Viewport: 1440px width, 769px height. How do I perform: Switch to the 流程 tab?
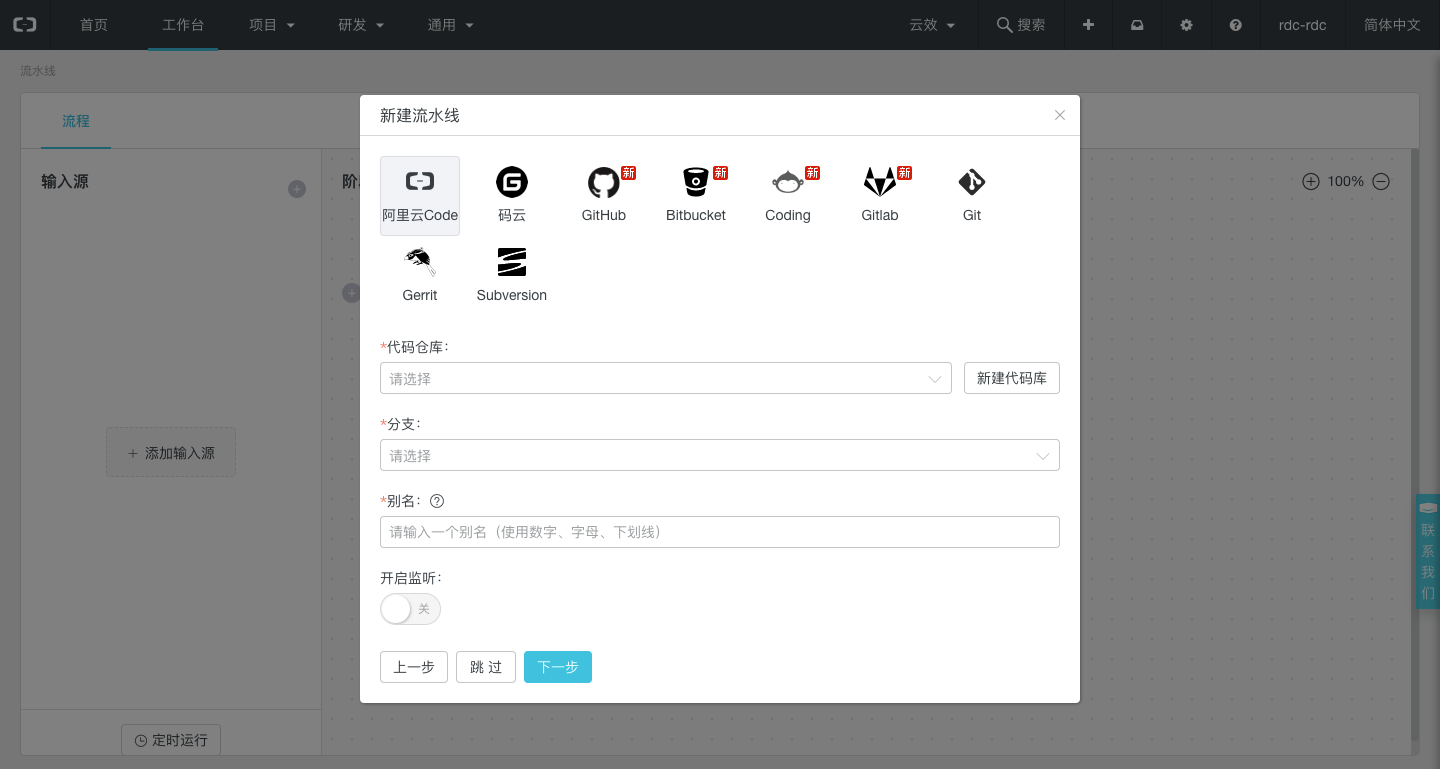pos(76,121)
